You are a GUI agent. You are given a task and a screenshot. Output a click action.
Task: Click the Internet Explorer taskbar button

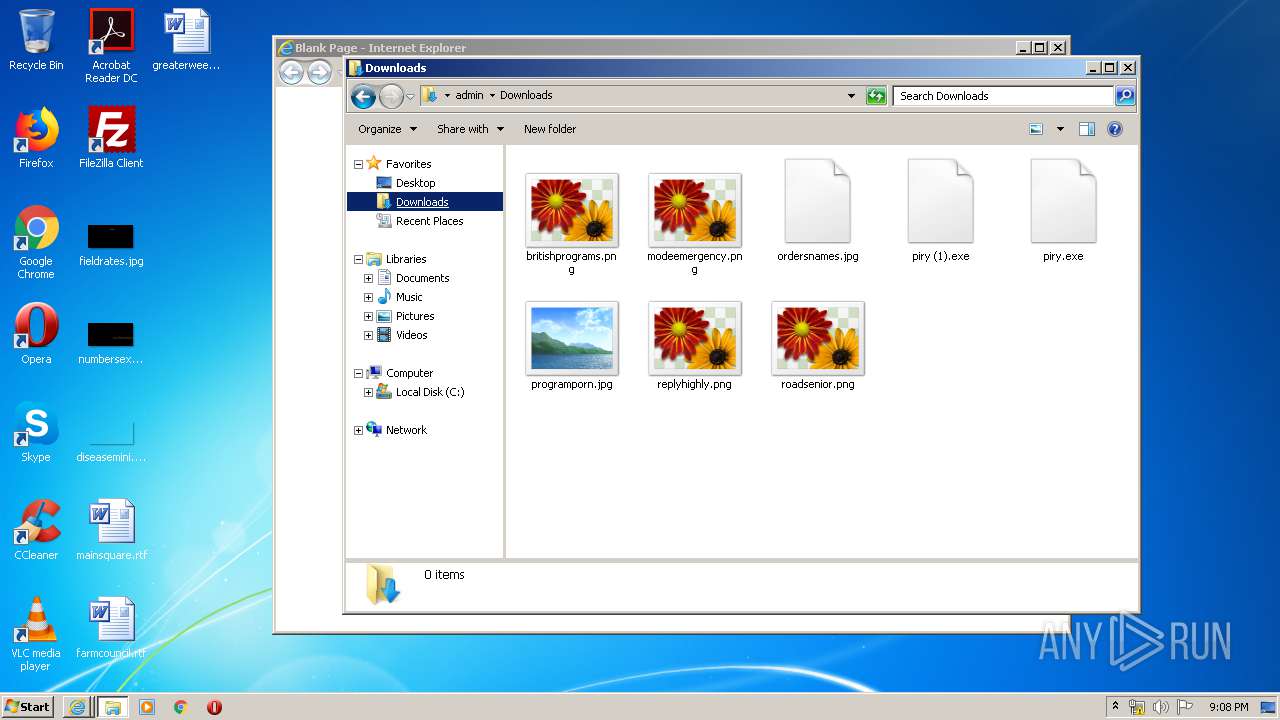click(77, 707)
